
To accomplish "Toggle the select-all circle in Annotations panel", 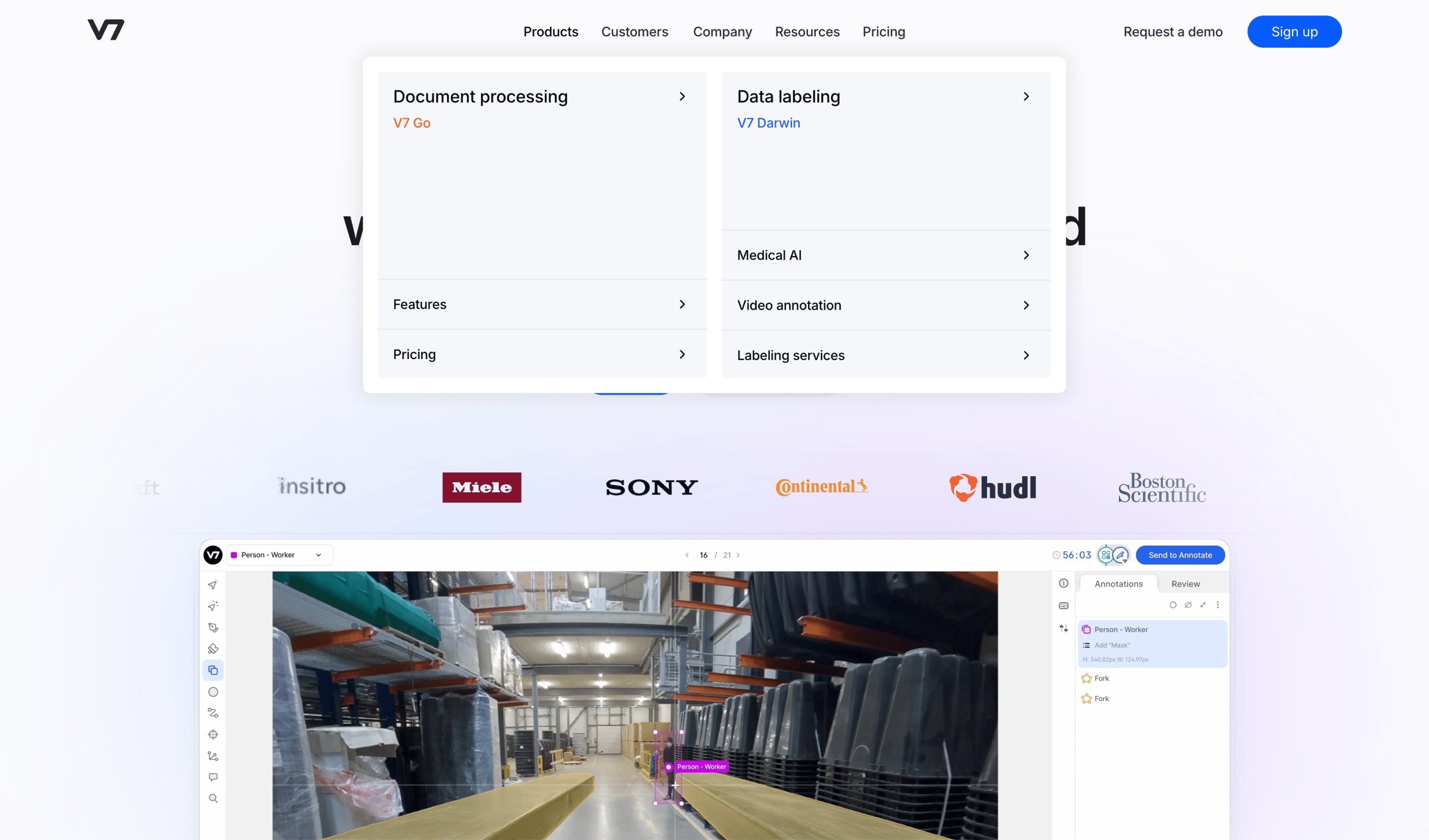I will pos(1173,605).
